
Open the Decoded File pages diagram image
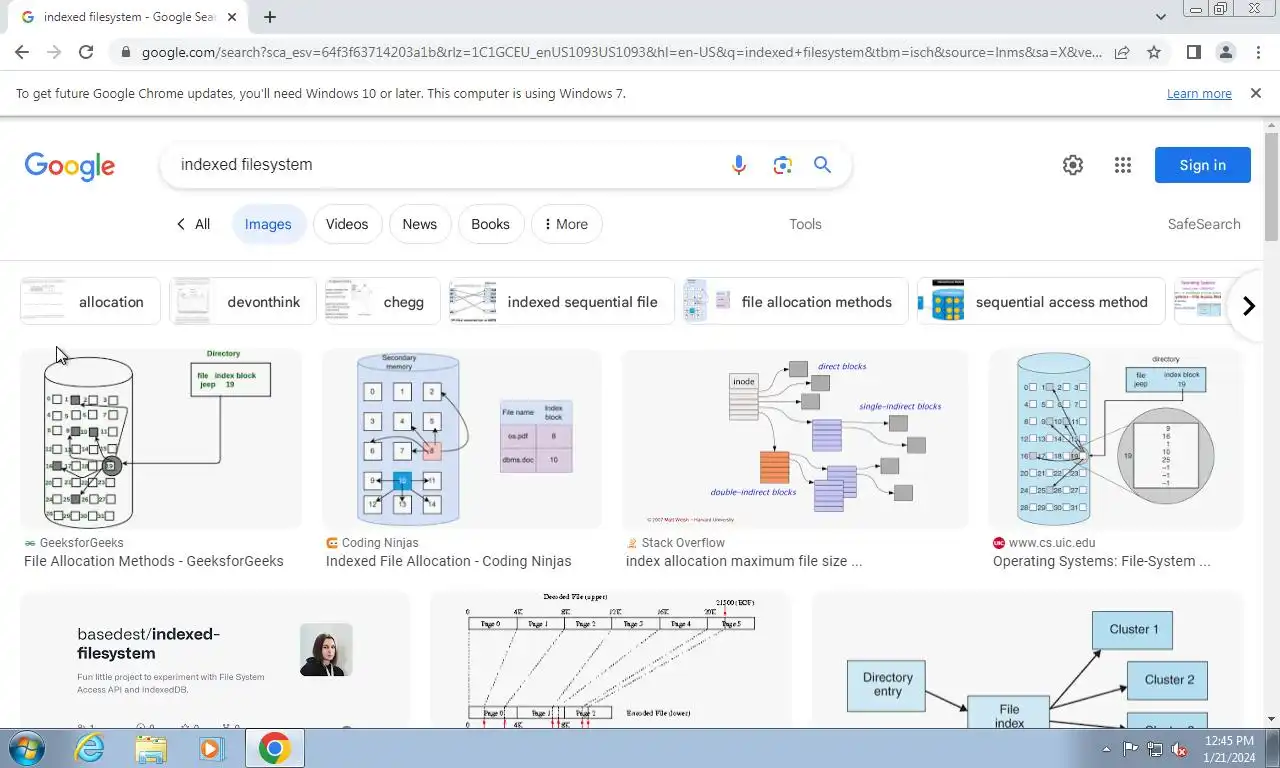pyautogui.click(x=610, y=660)
